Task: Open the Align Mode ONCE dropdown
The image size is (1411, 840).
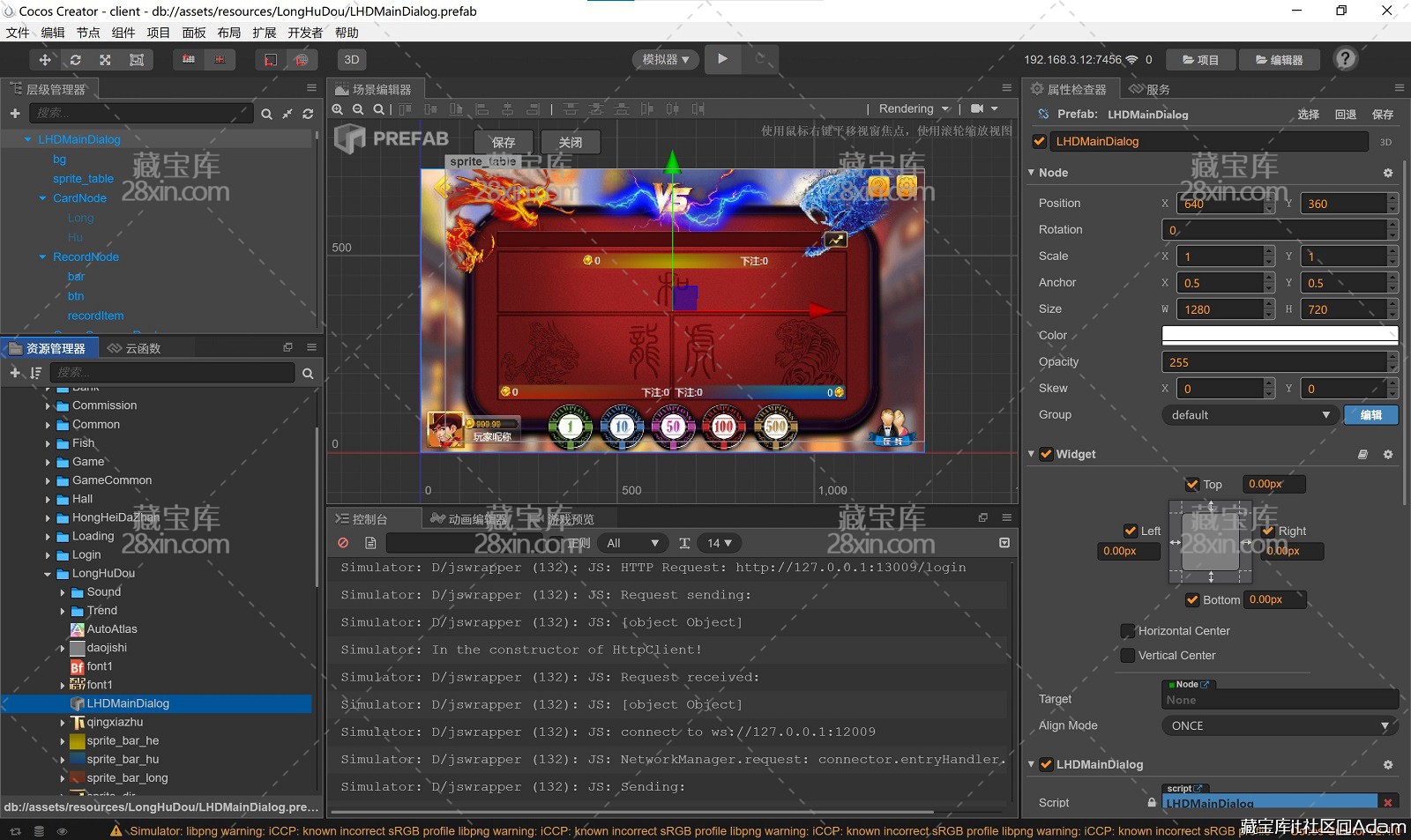Action: point(1279,725)
